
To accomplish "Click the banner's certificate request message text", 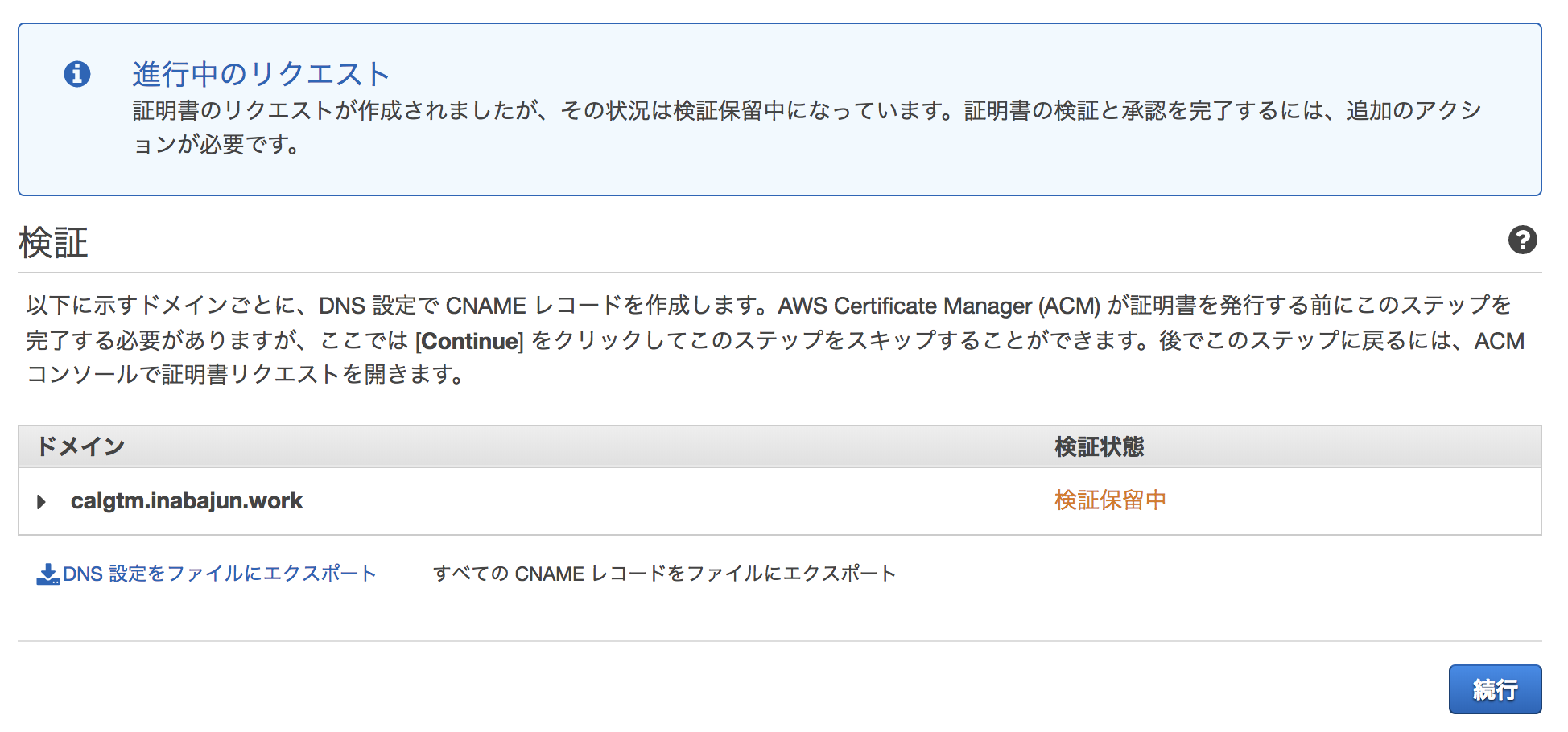I will click(805, 111).
